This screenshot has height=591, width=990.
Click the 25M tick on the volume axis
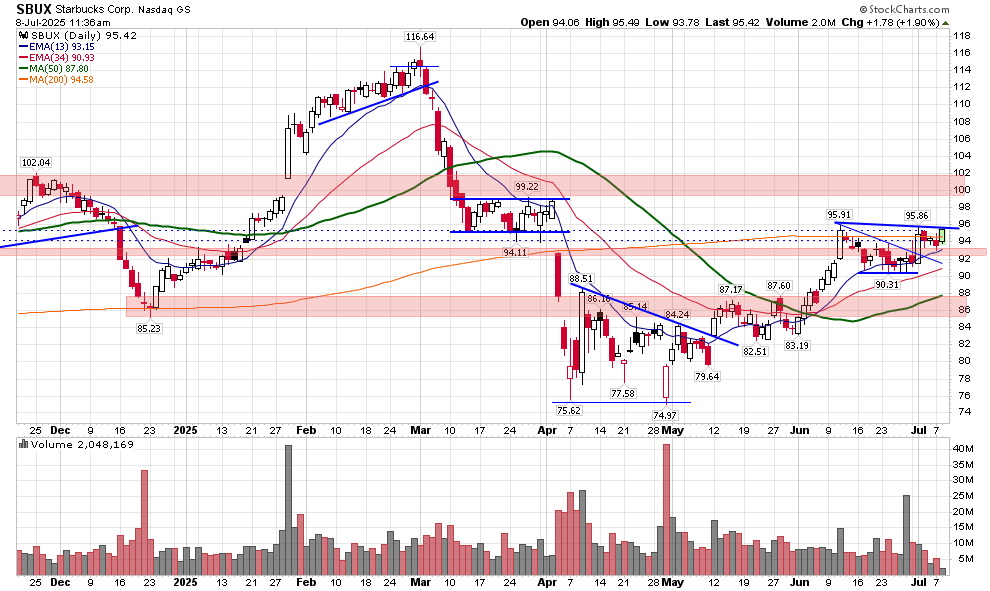[x=963, y=496]
